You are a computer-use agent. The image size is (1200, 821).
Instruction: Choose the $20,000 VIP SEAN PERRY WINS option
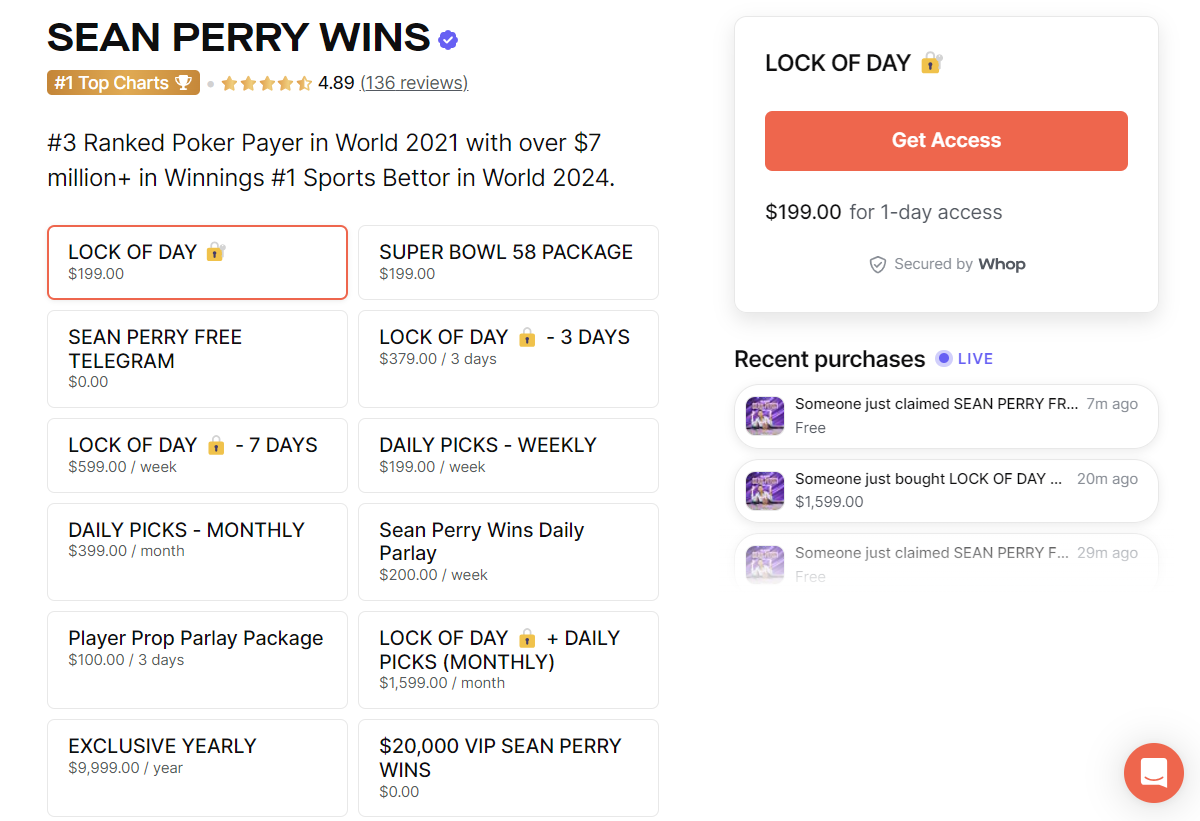coord(508,767)
